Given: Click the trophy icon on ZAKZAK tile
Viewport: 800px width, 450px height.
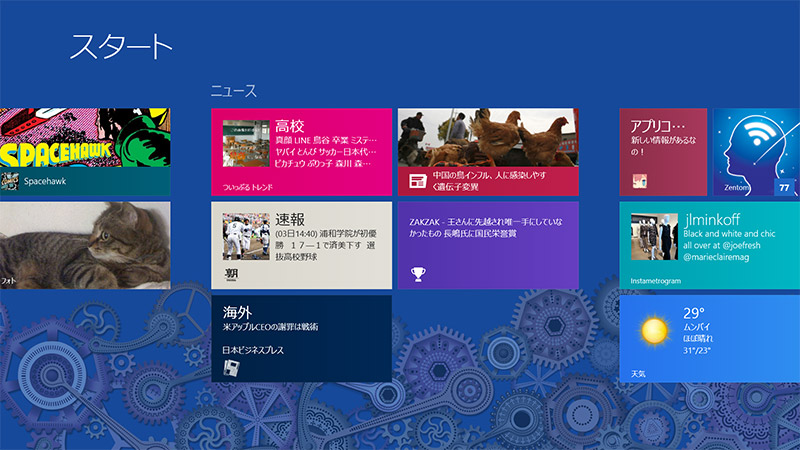Looking at the screenshot, I should (x=419, y=274).
